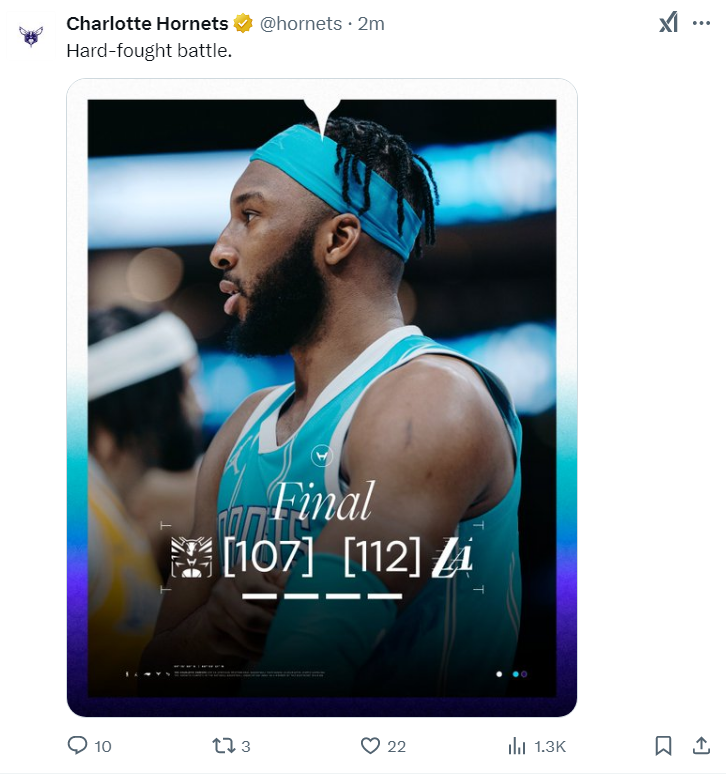
Task: Open the Charlotte Hornets profile avatar
Action: tap(31, 36)
